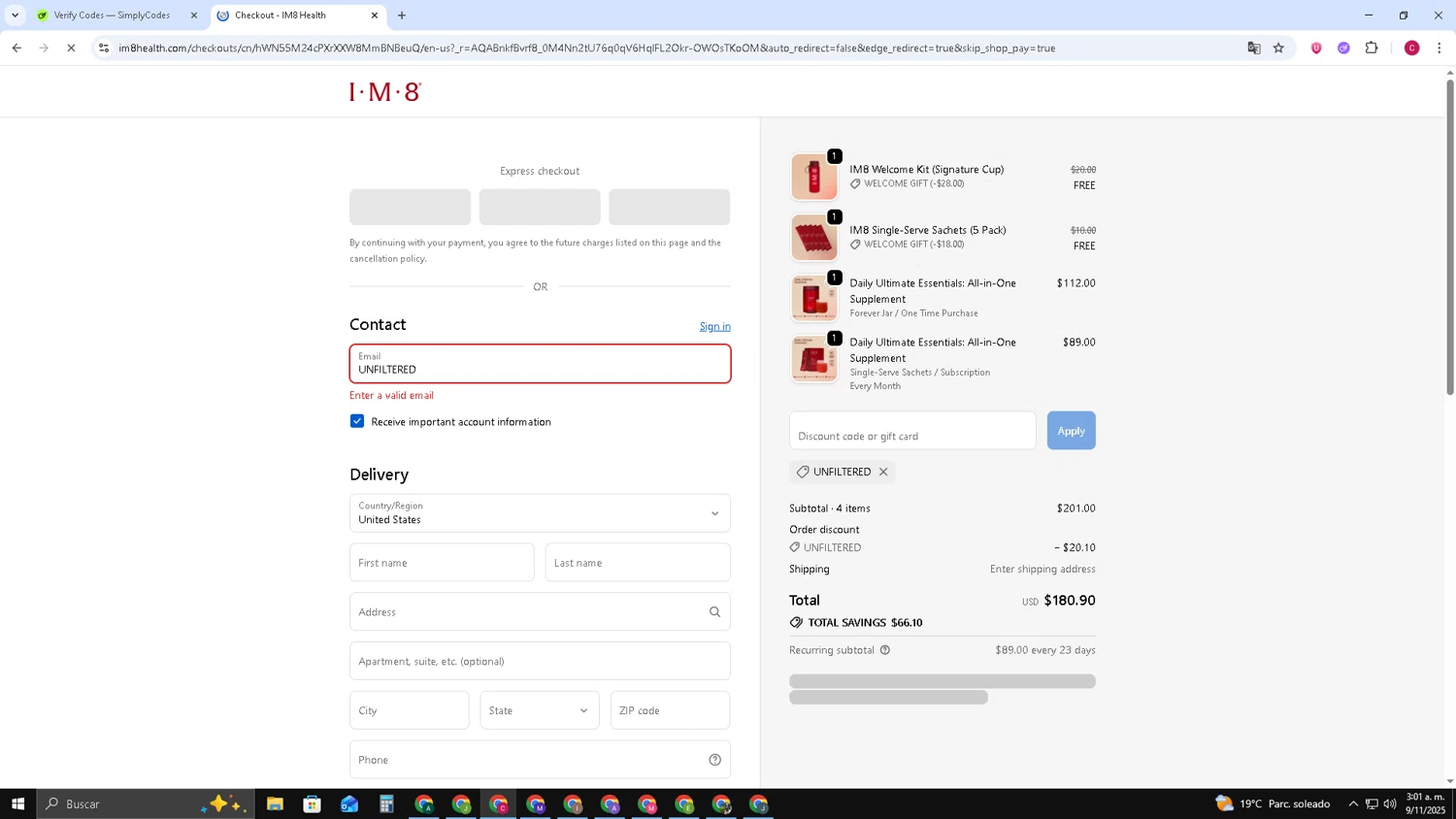
Task: Expand the Country/Region dropdown
Action: tap(540, 513)
